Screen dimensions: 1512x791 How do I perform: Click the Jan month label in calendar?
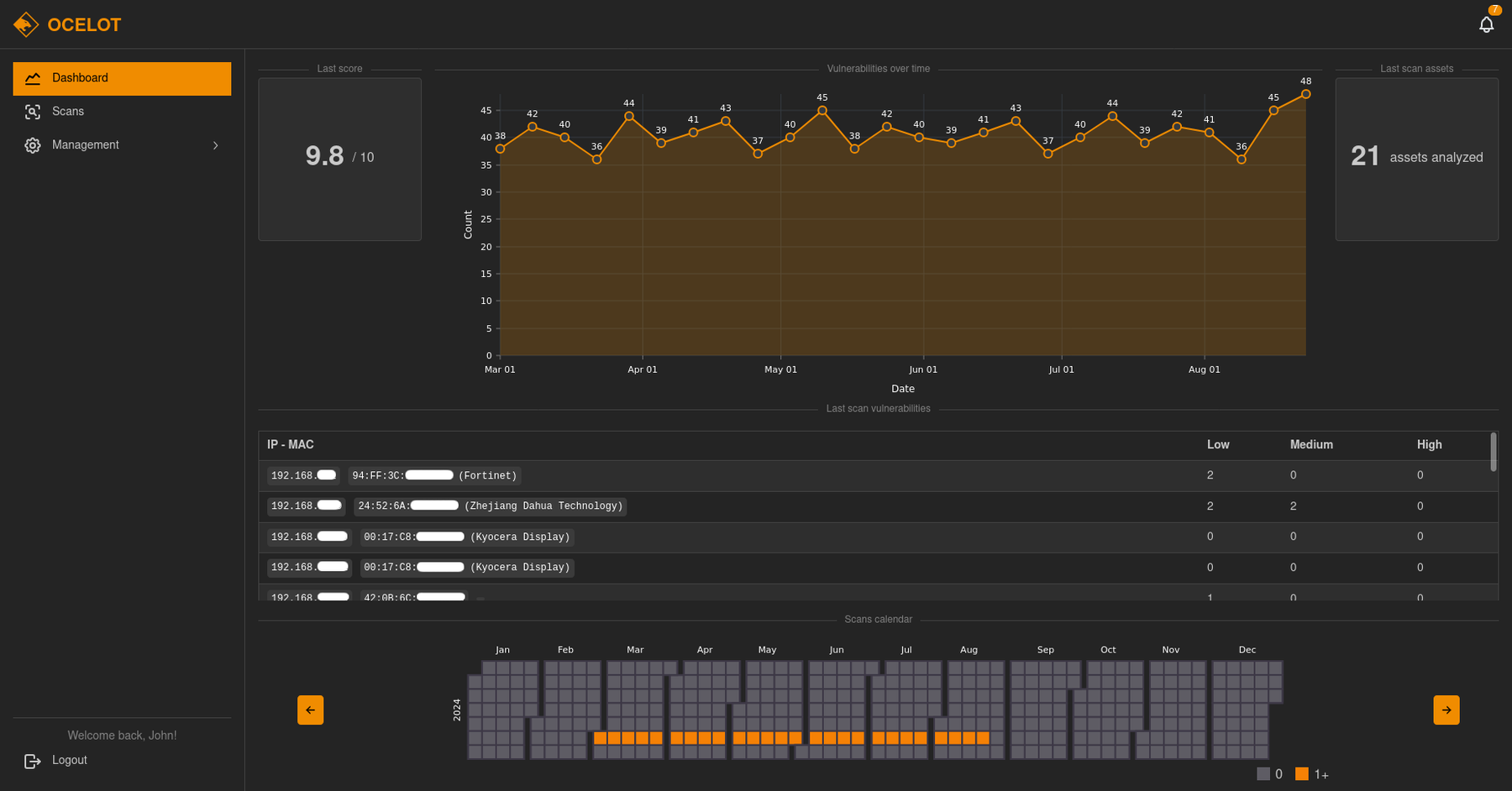pyautogui.click(x=502, y=650)
